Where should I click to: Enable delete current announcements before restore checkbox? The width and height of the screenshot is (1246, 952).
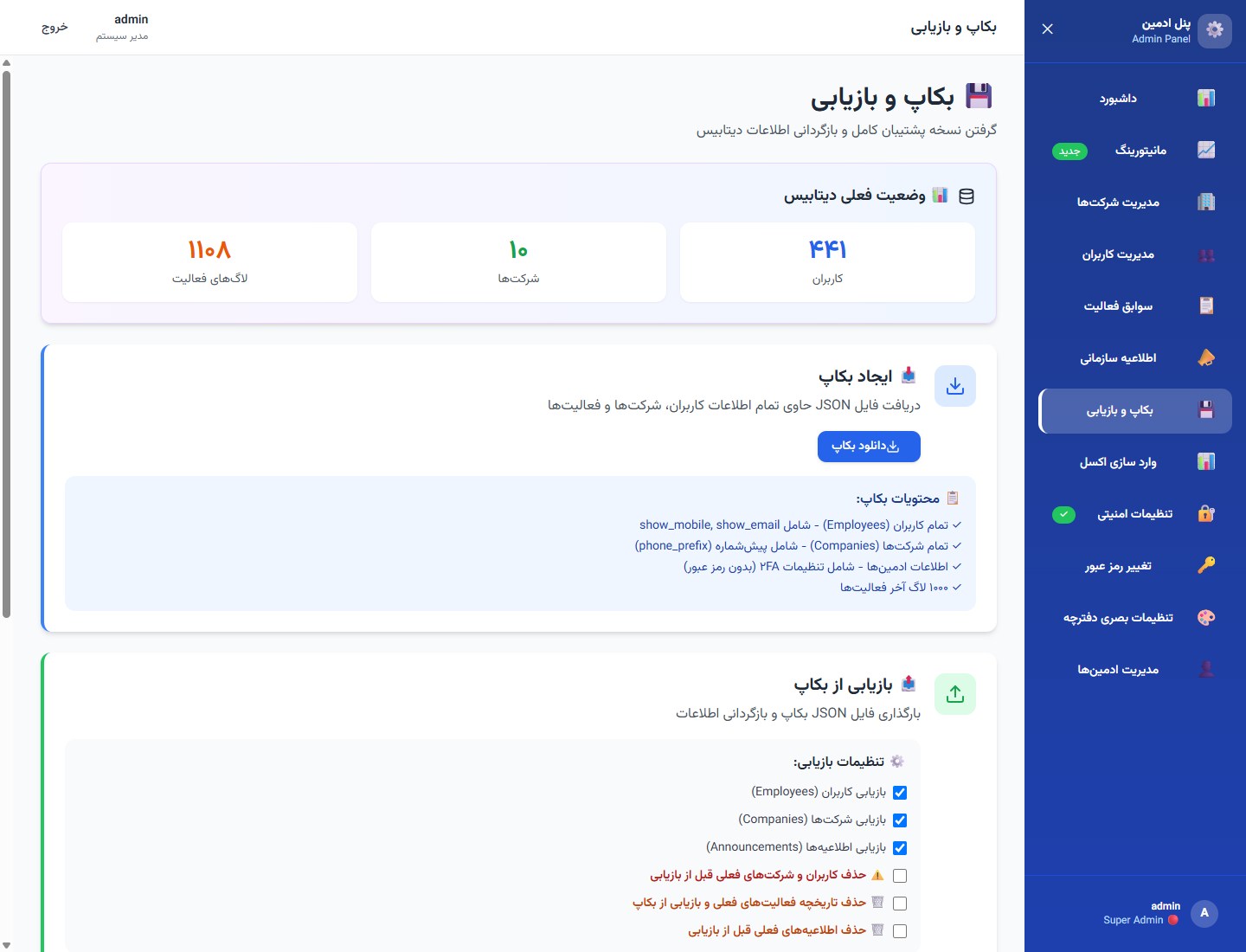900,931
